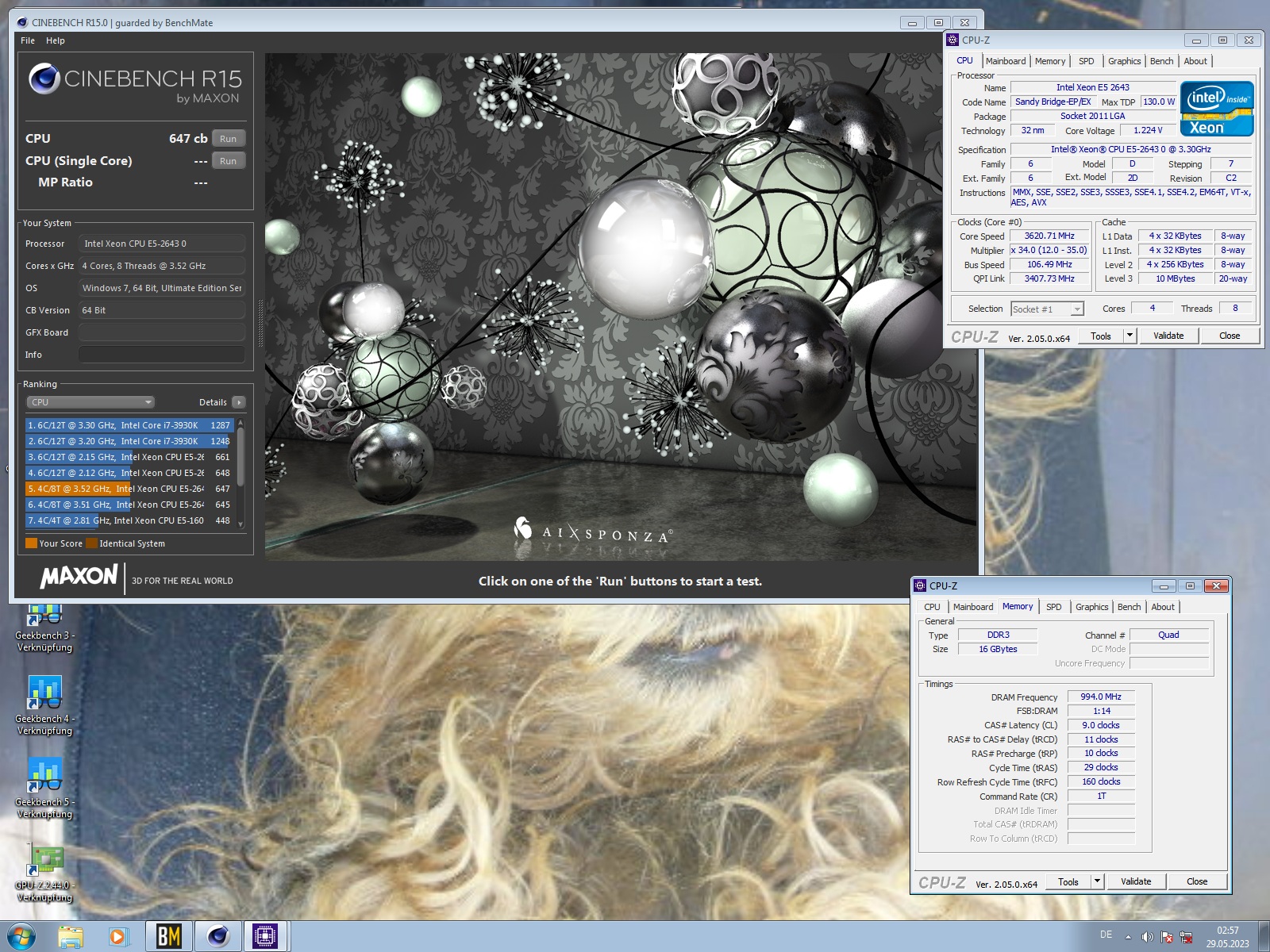This screenshot has height=952, width=1270.
Task: Click Validate in lower CPU-Z window
Action: pos(1136,881)
